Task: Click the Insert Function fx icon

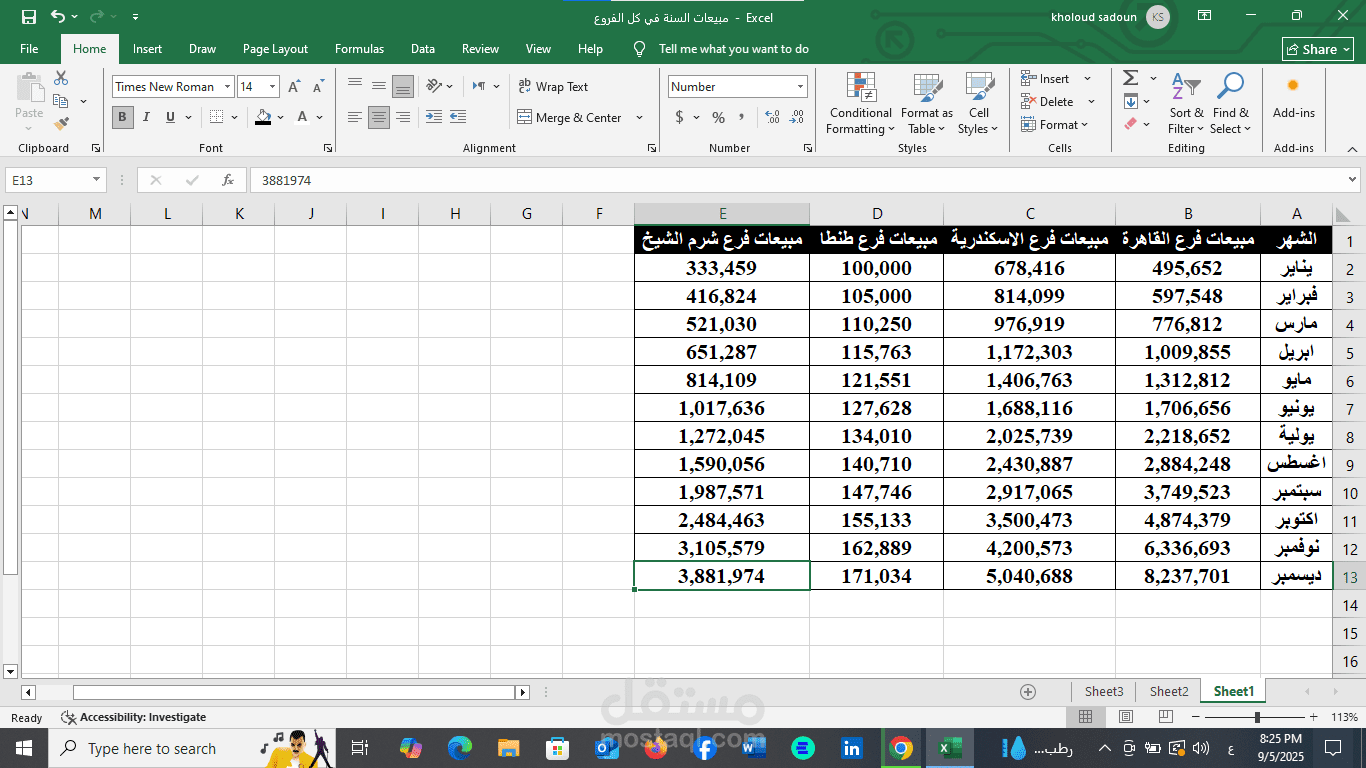Action: point(228,180)
